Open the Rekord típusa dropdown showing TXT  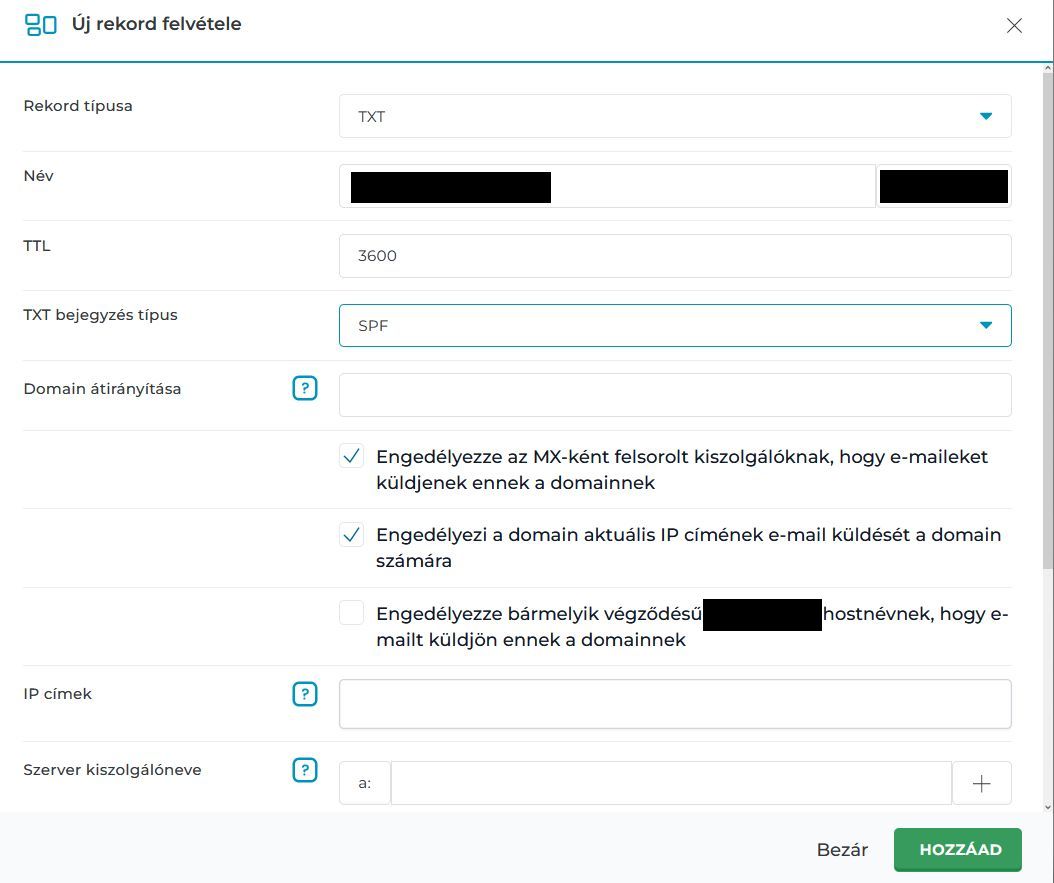tap(675, 116)
